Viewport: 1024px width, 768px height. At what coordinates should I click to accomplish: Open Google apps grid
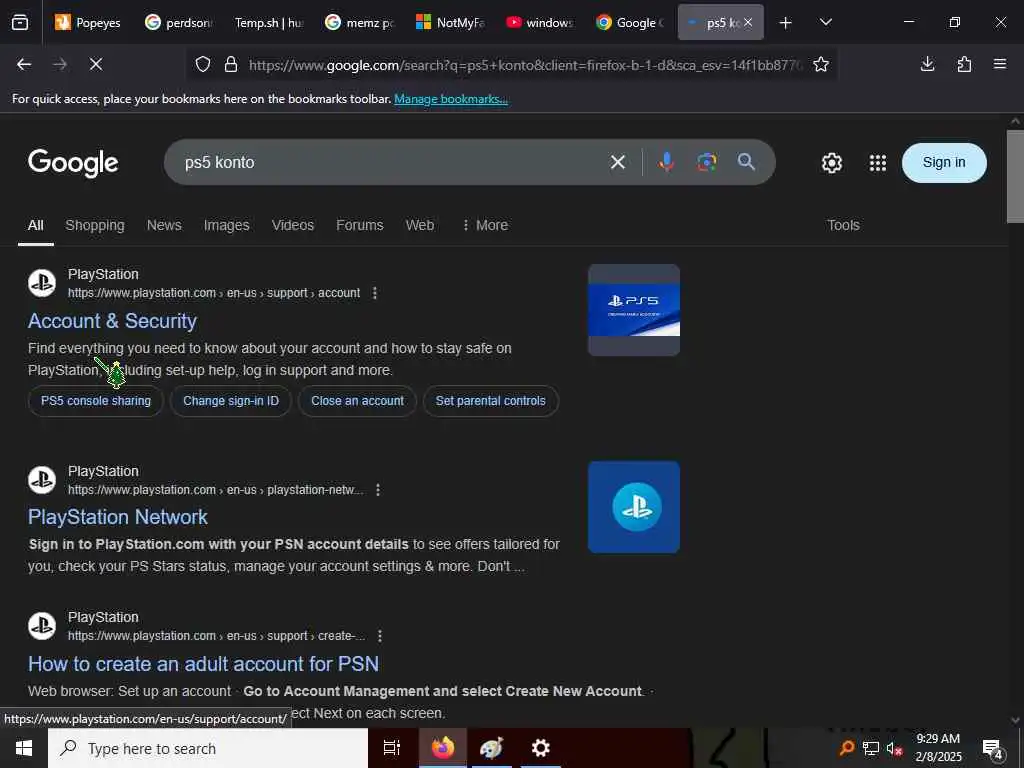coord(878,163)
